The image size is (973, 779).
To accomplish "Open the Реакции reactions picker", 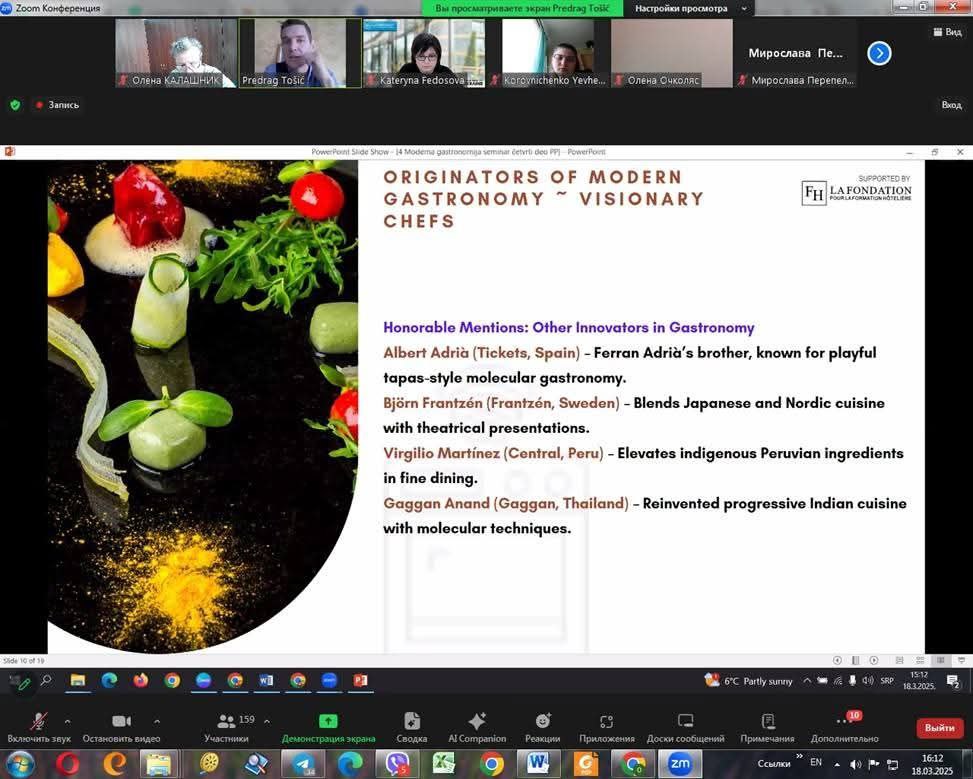I will [x=543, y=722].
